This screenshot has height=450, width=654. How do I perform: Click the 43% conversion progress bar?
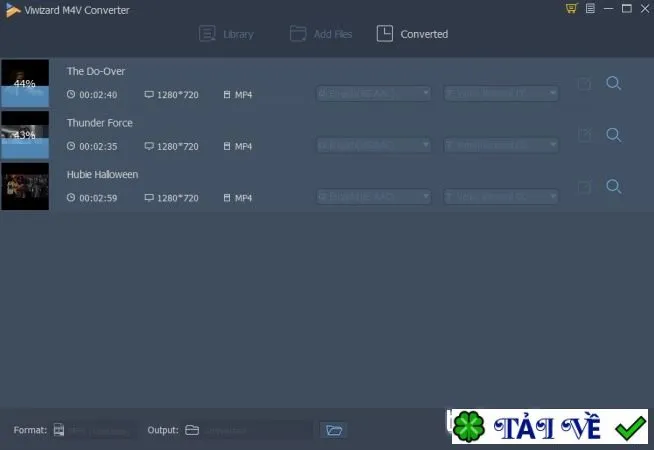click(25, 148)
